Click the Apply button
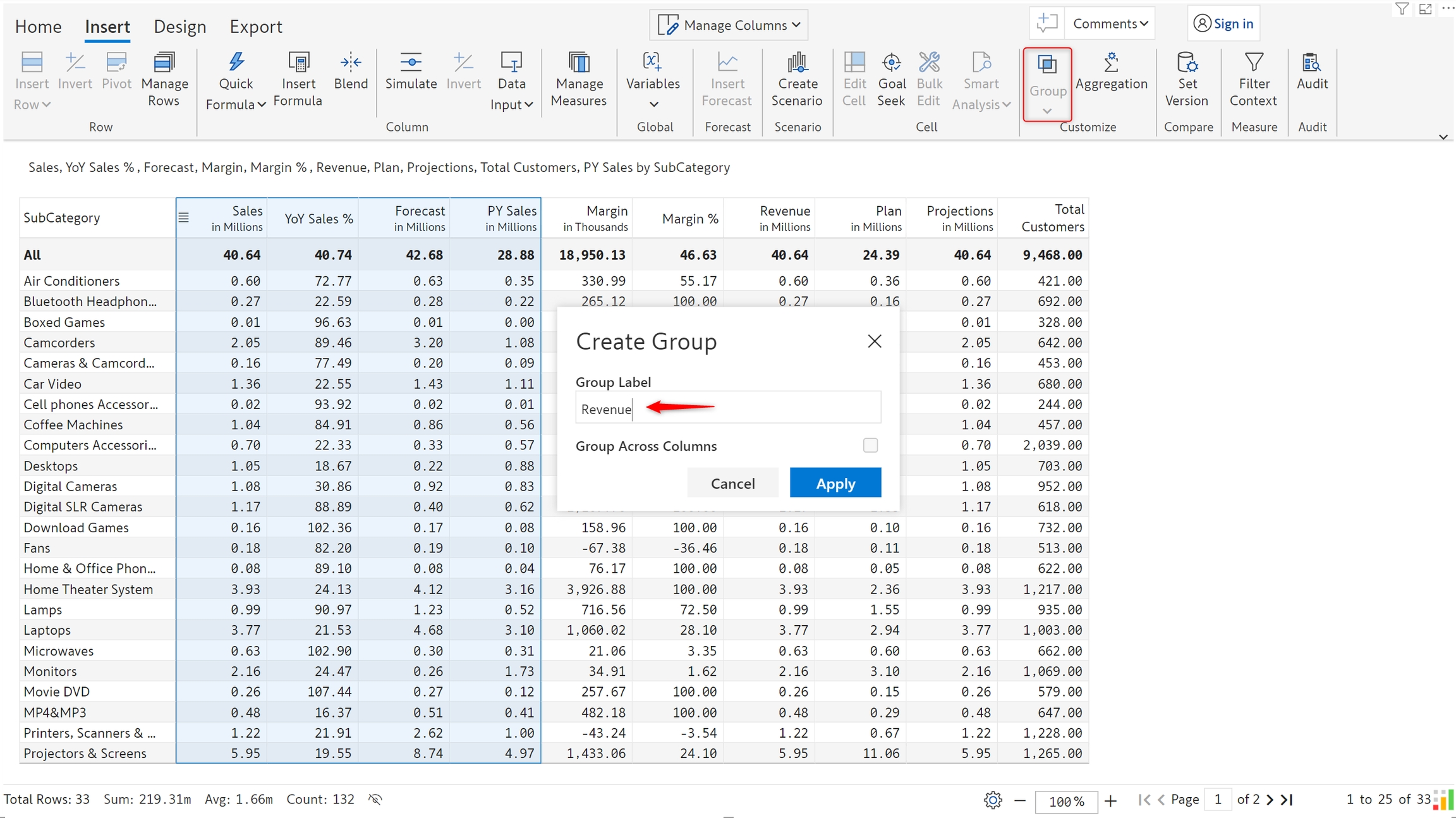 click(x=835, y=483)
